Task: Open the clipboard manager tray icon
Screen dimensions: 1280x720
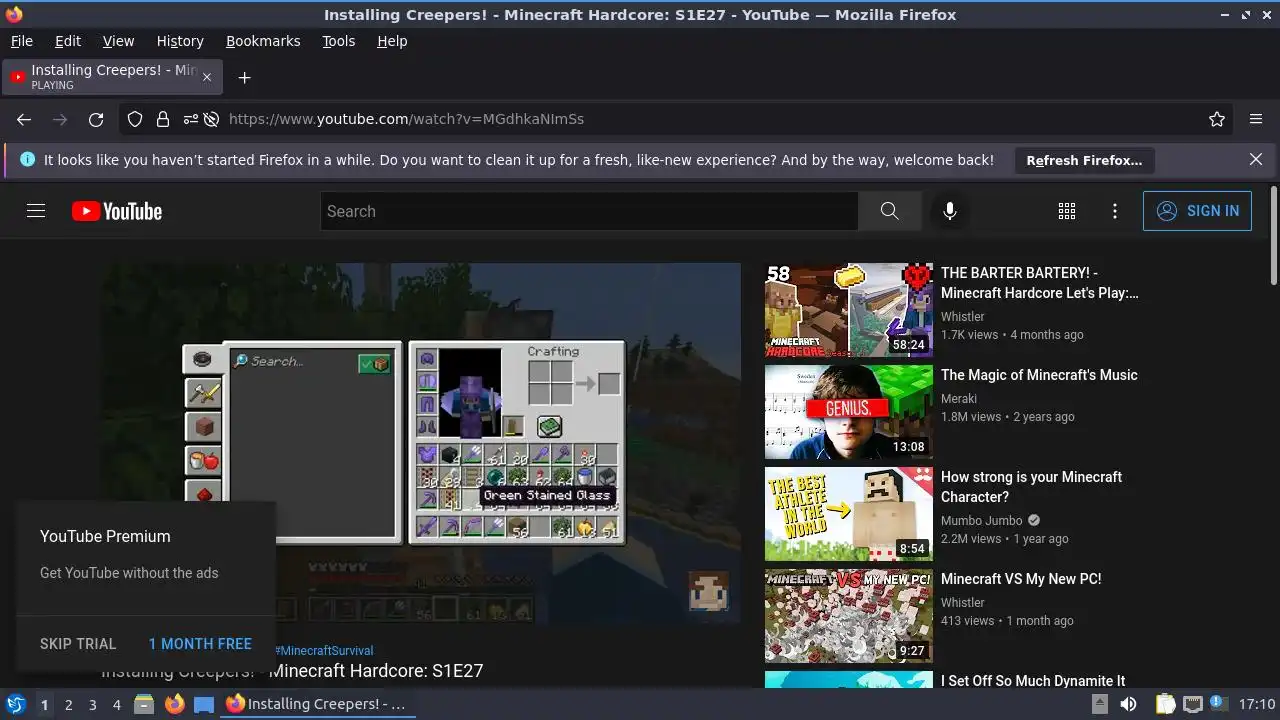Action: click(1165, 704)
